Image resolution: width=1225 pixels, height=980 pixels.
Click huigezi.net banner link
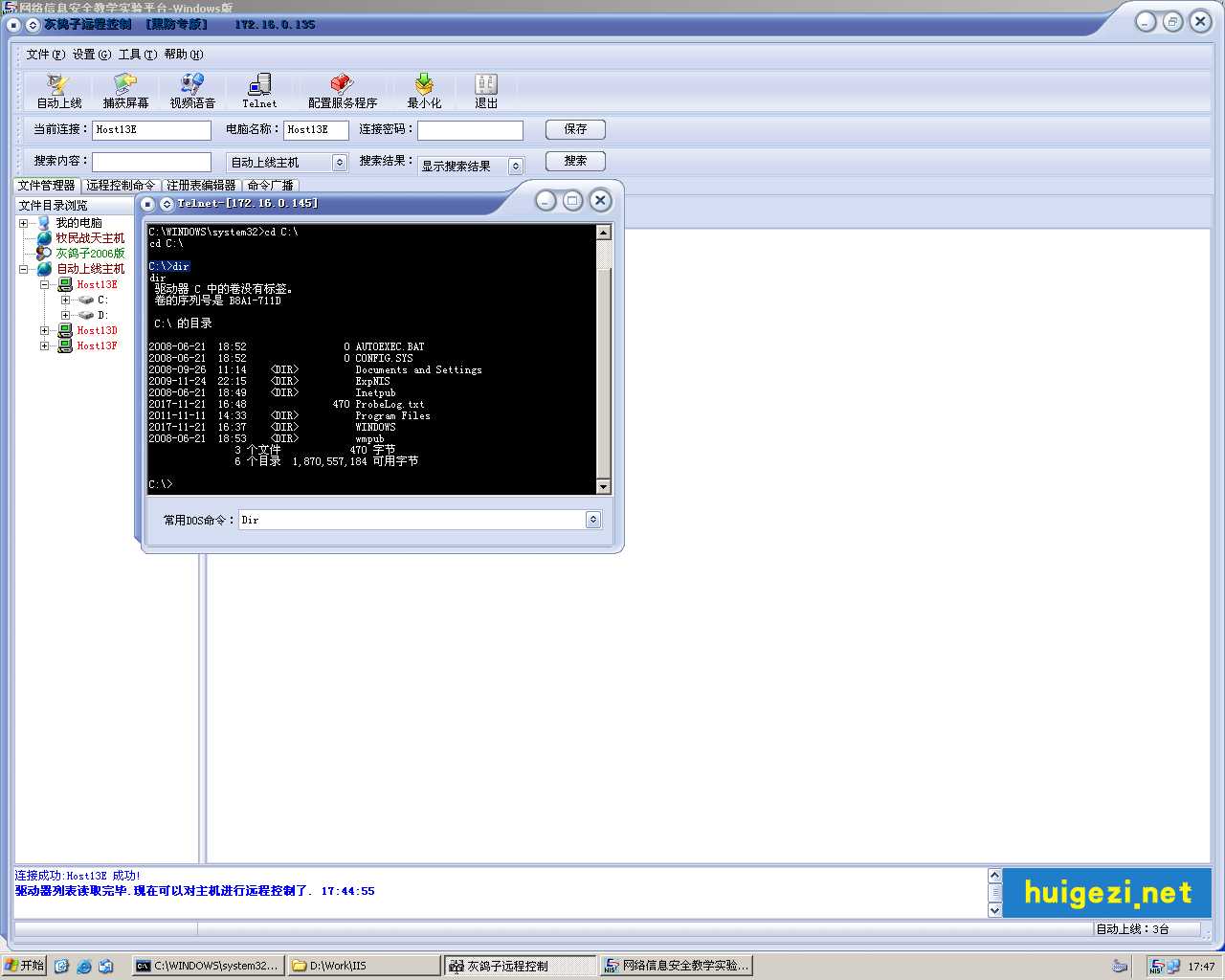pyautogui.click(x=1107, y=893)
